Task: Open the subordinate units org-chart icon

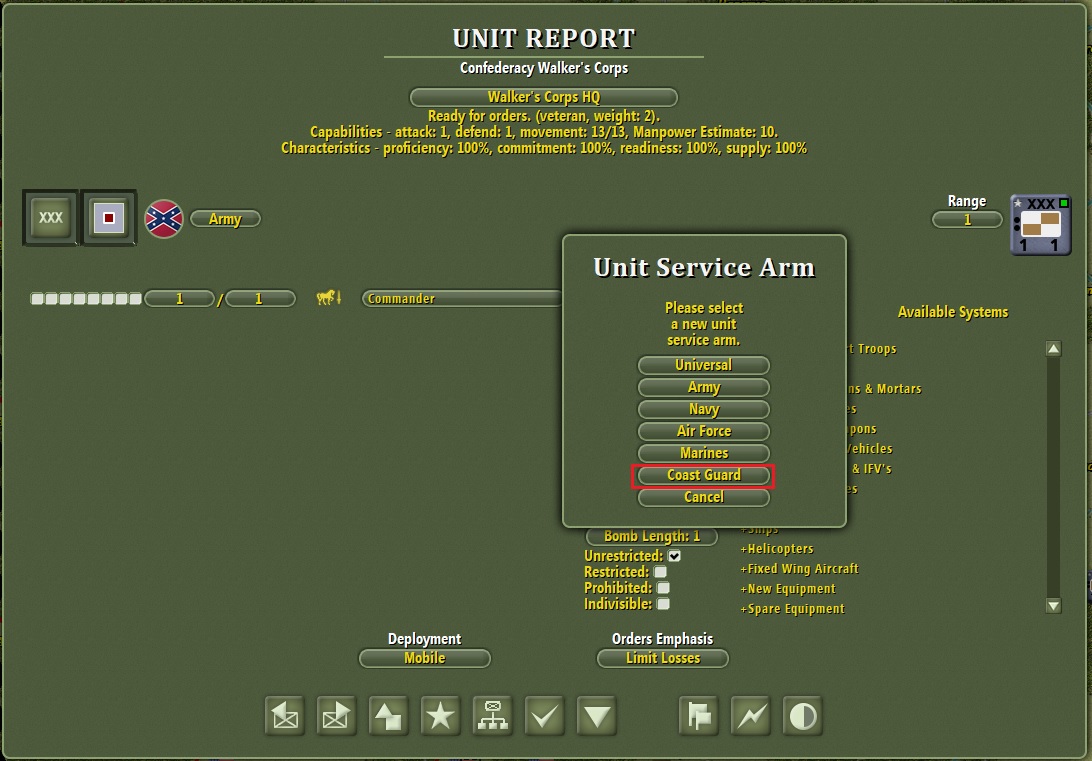Action: click(492, 716)
